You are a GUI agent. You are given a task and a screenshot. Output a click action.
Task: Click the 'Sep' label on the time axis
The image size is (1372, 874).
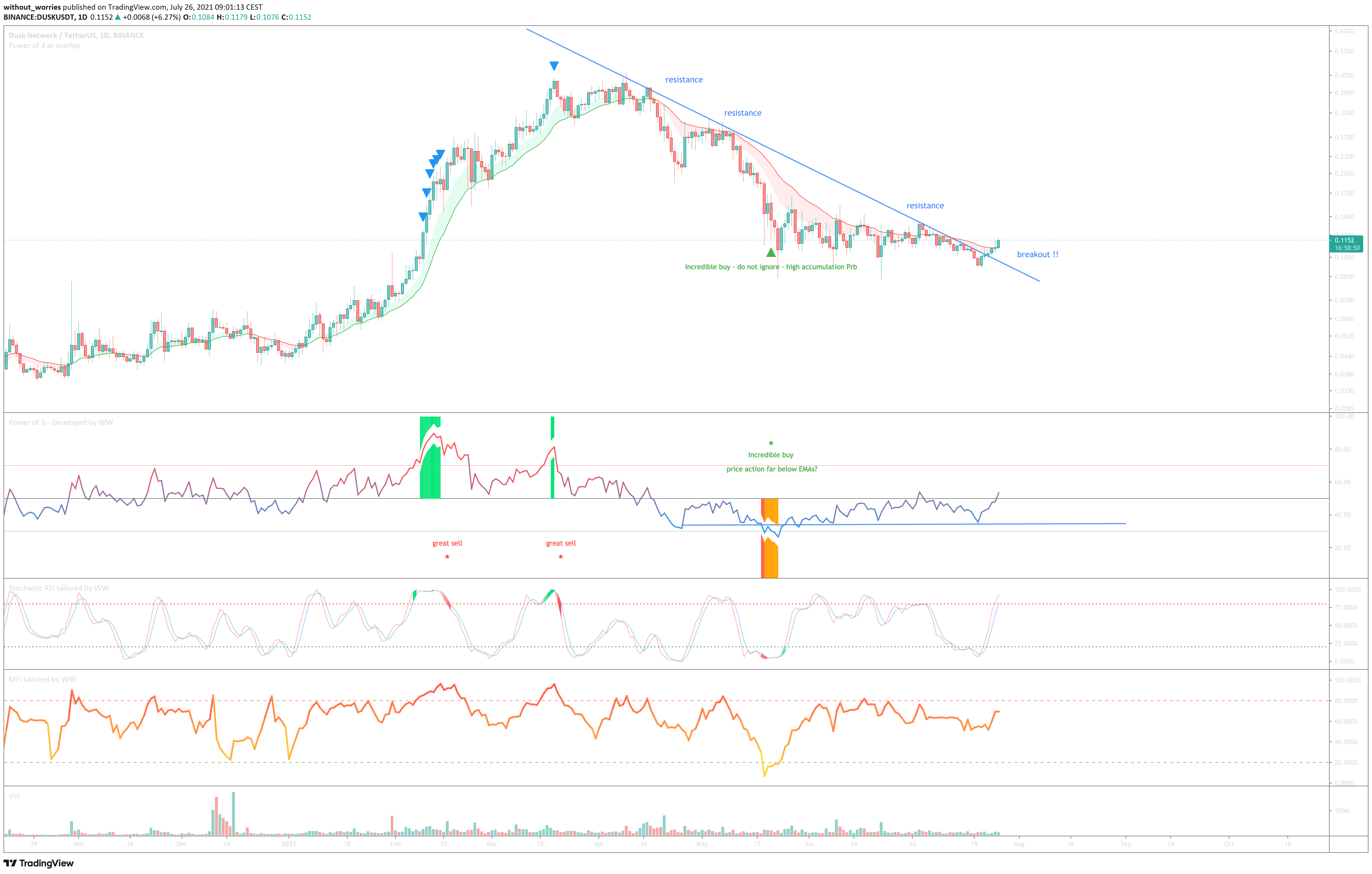(x=1125, y=844)
